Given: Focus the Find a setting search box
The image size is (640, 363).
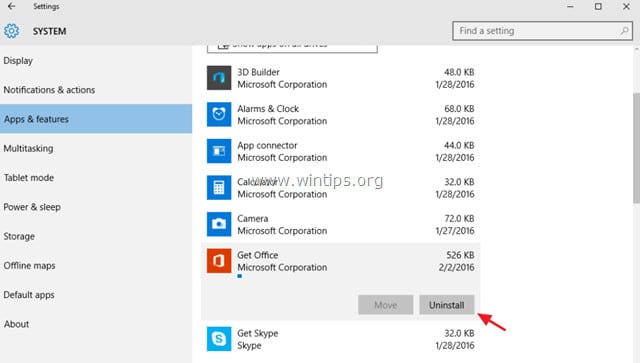Looking at the screenshot, I should tap(542, 31).
